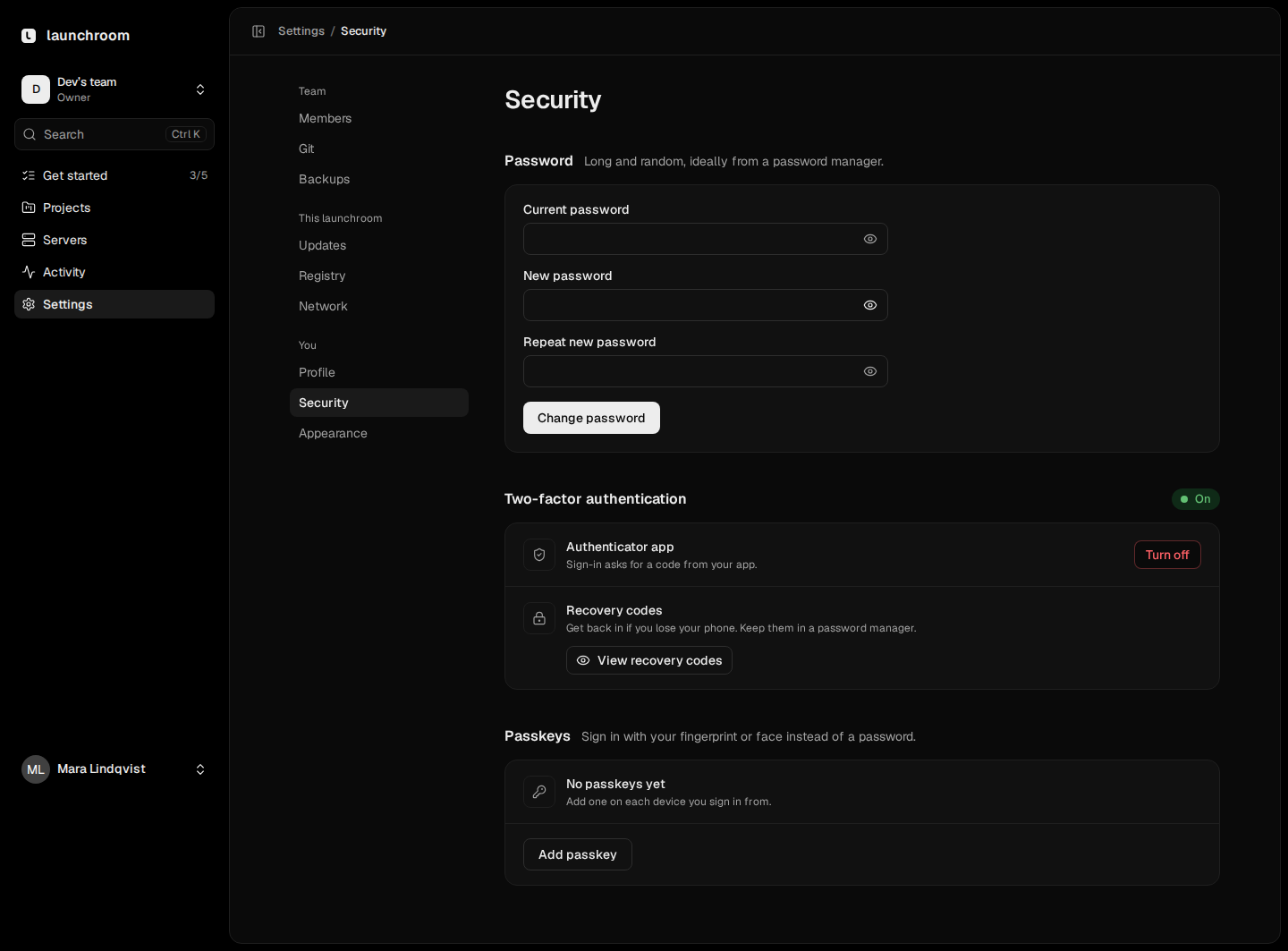Show the current password text
This screenshot has width=1288, height=951.
coord(870,239)
